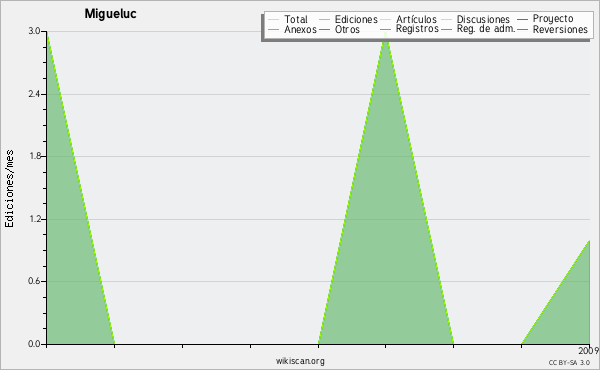600x370 pixels.
Task: Click the Reg. de adm. legend entry
Action: tap(478, 29)
